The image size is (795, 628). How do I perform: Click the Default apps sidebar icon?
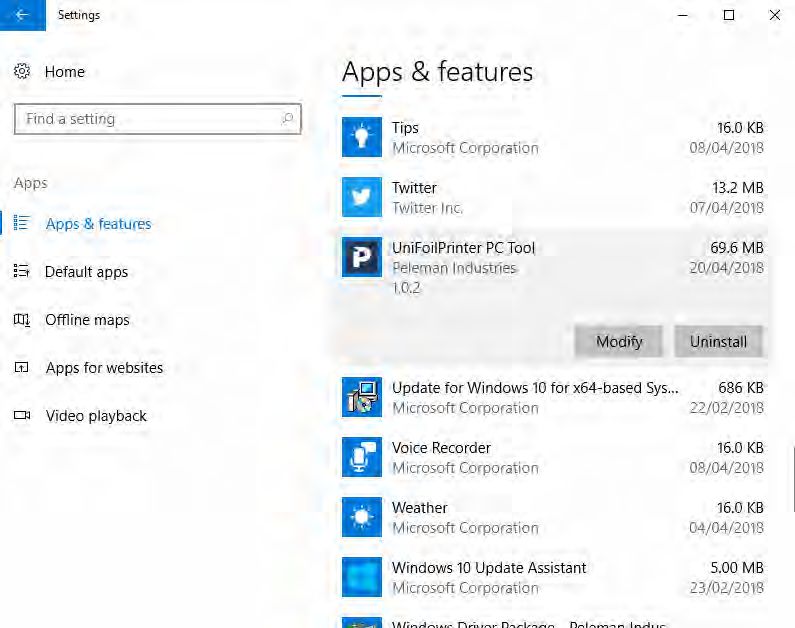click(21, 271)
